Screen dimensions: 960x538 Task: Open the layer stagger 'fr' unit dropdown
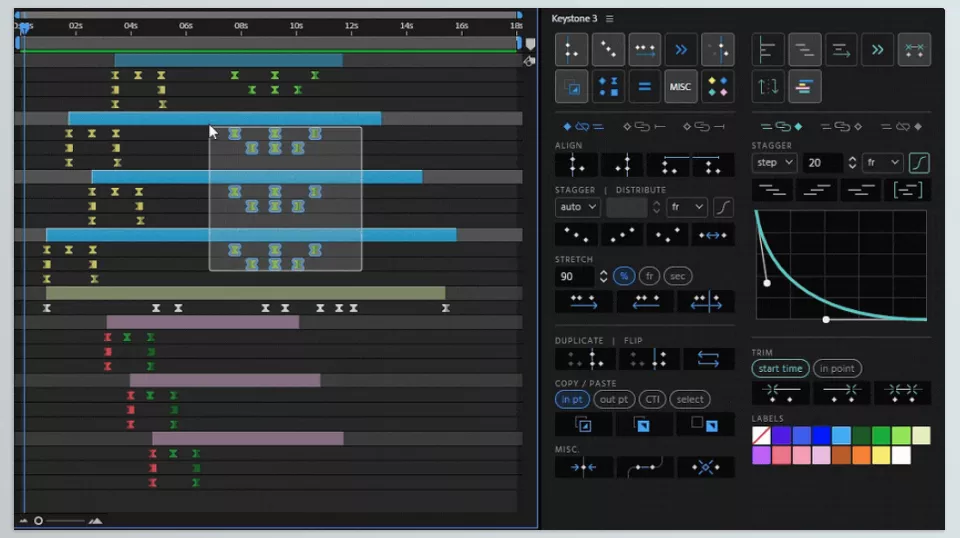click(x=882, y=163)
